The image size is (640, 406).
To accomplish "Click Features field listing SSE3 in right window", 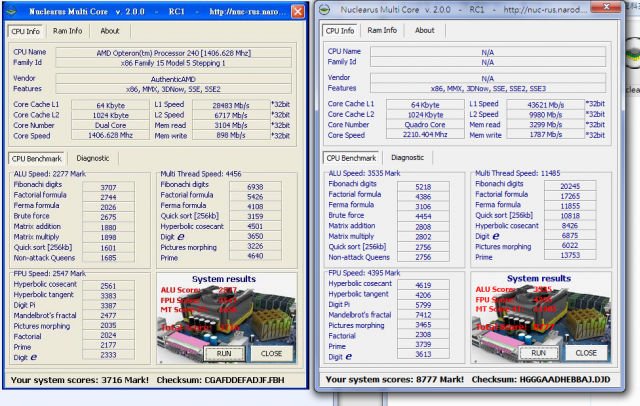I will point(488,89).
